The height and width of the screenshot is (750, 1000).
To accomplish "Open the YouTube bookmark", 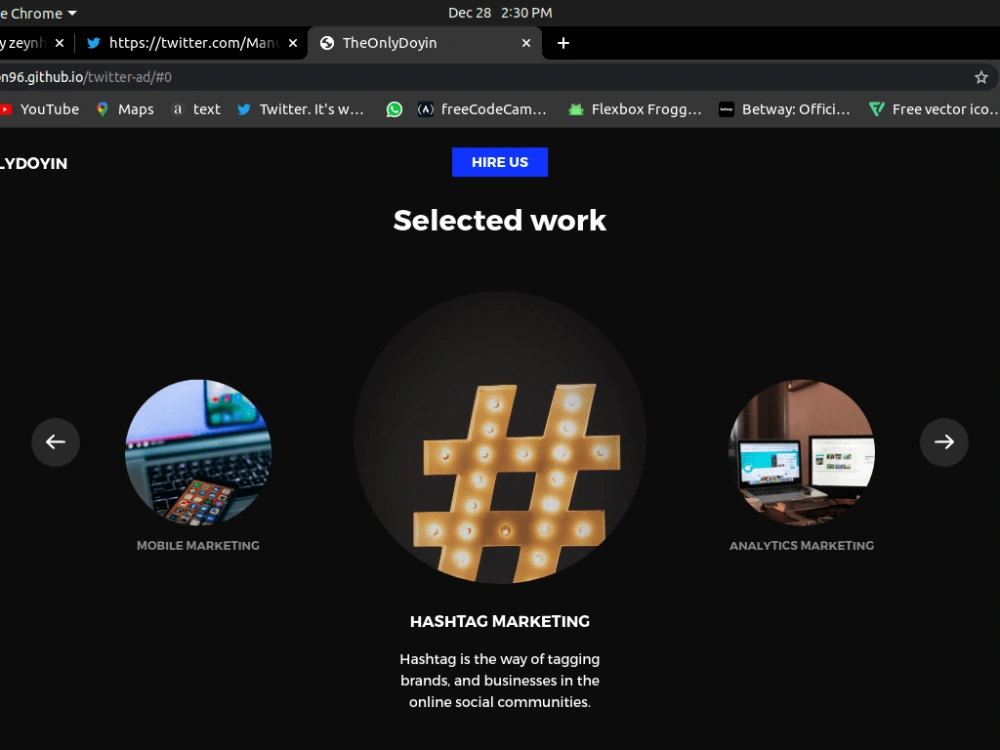I will click(40, 110).
